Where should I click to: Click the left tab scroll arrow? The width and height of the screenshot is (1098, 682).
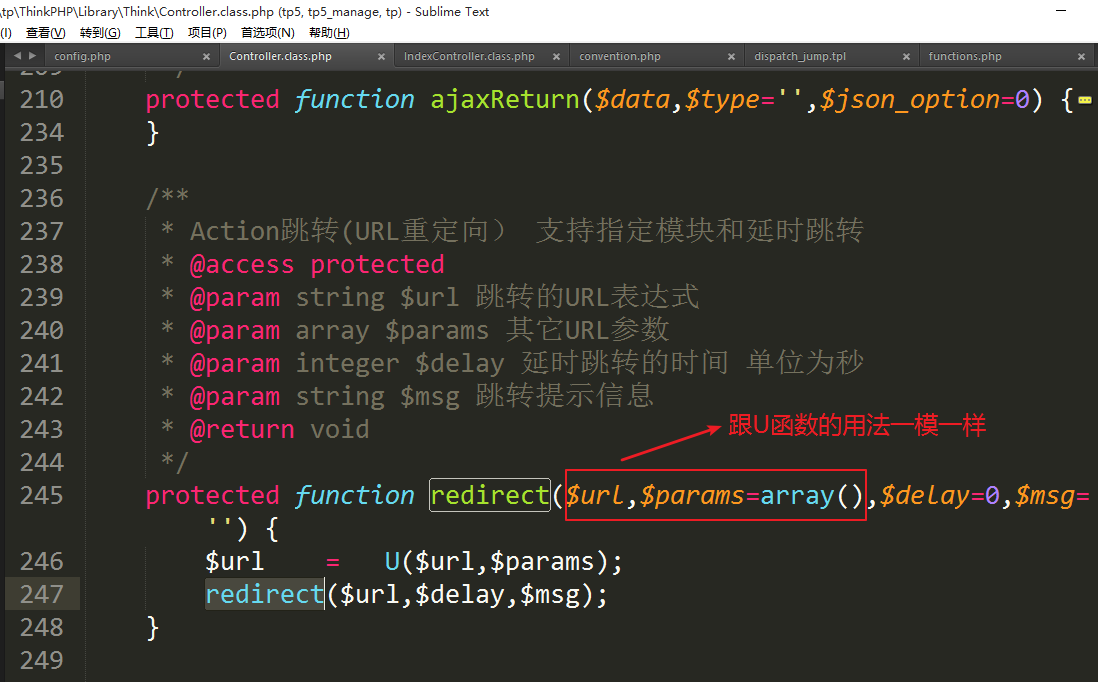(10, 57)
